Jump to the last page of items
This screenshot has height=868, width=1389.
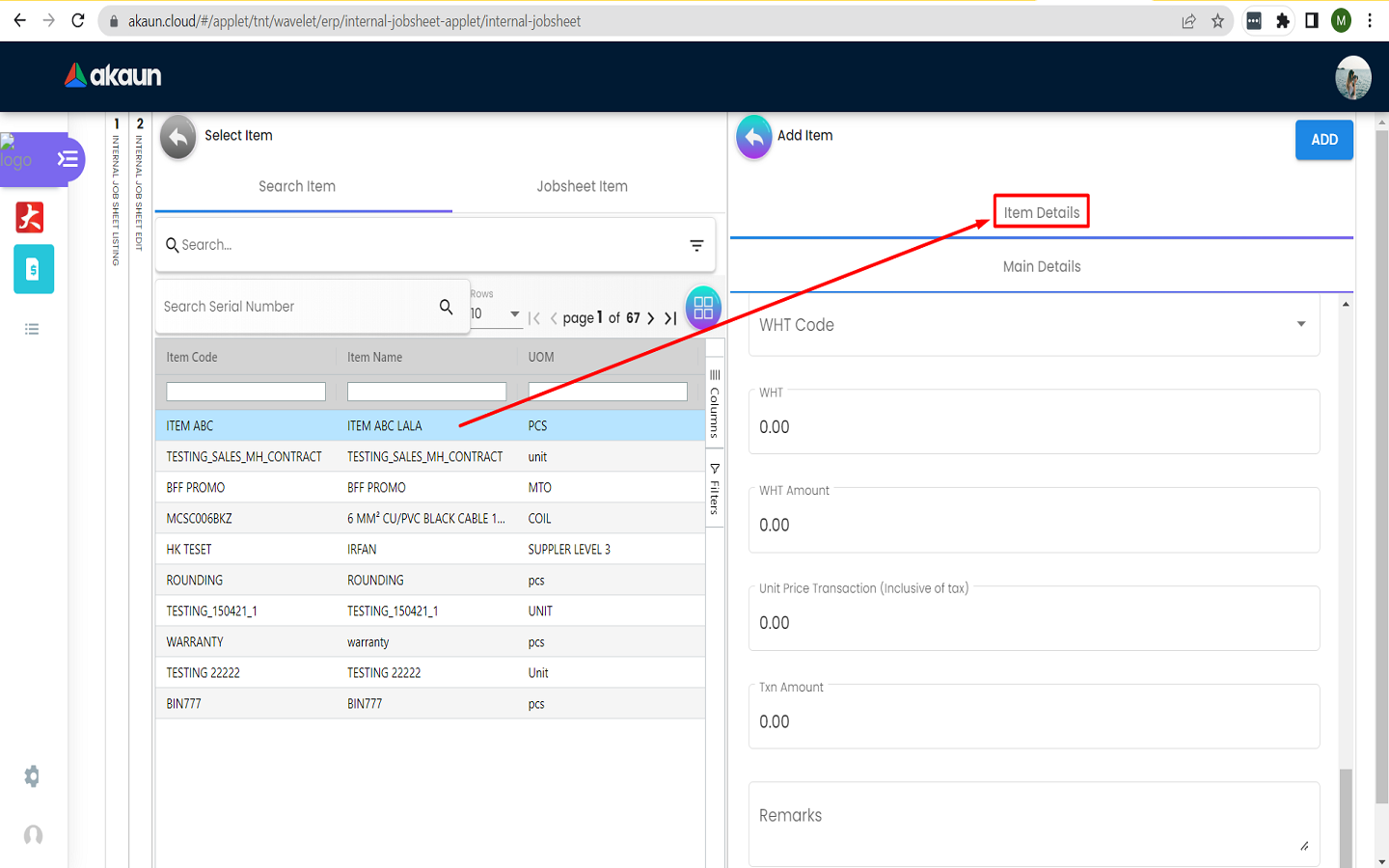(670, 318)
